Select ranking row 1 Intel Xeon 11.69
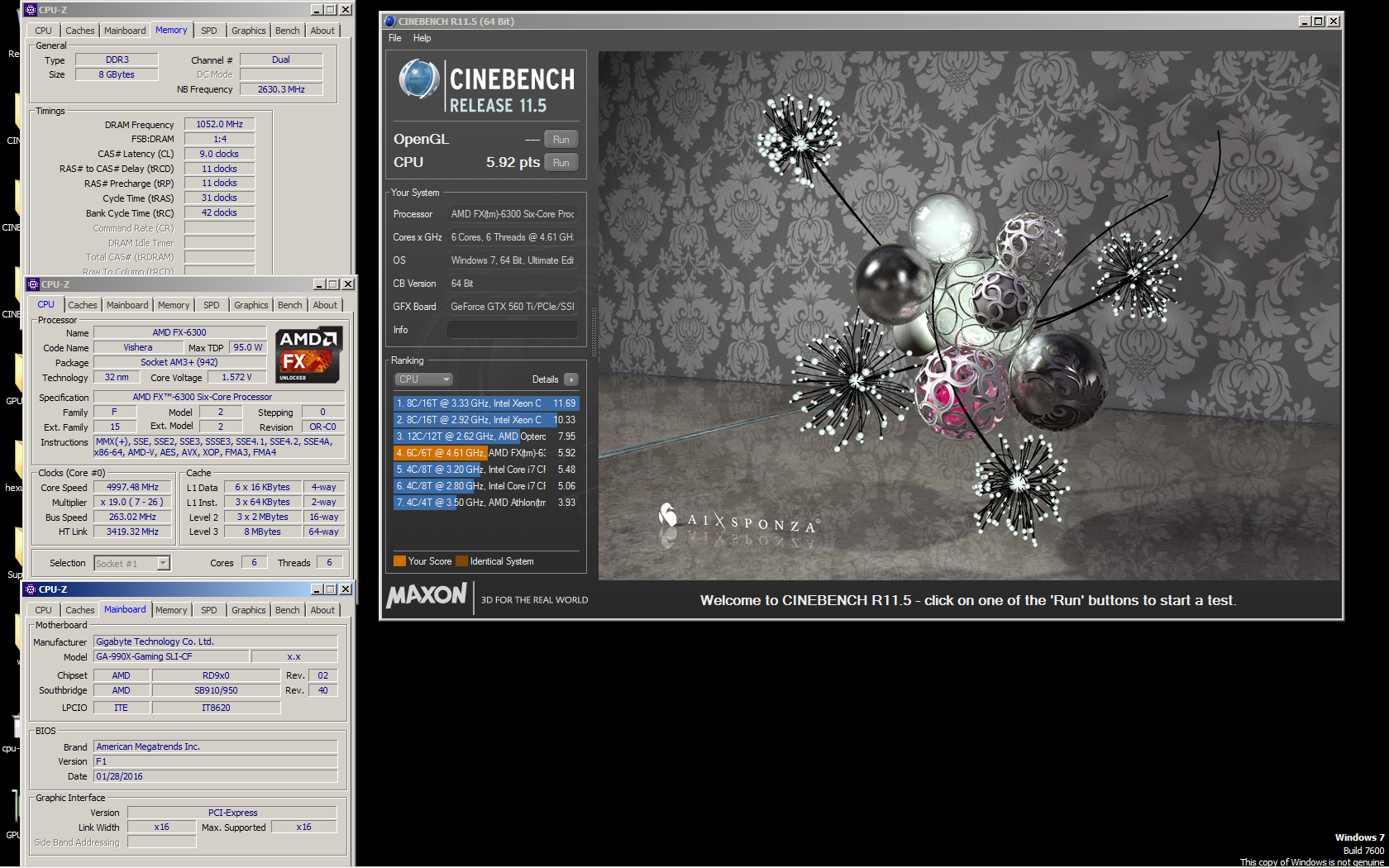Viewport: 1389px width, 868px height. (486, 403)
